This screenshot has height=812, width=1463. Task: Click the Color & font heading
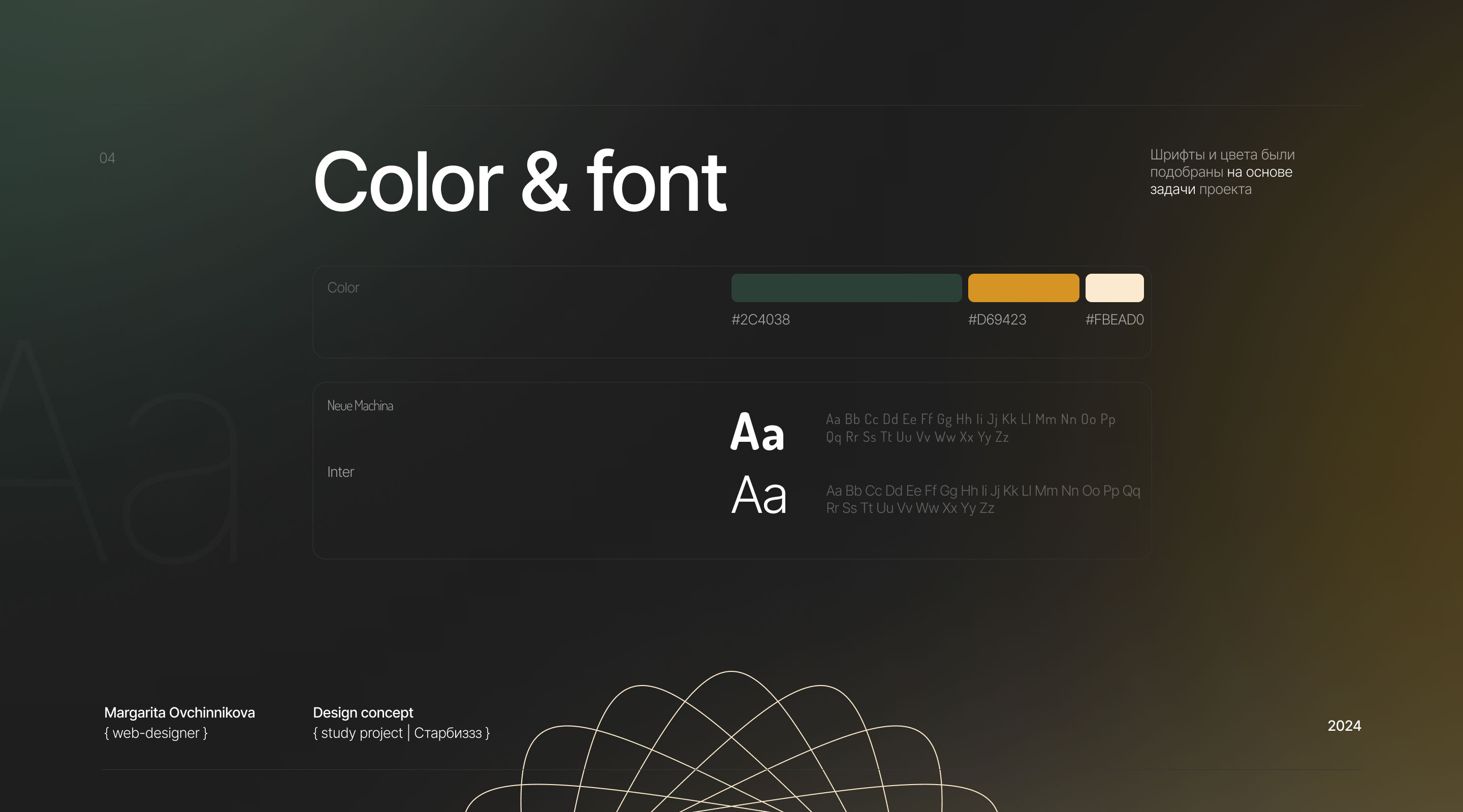(519, 183)
